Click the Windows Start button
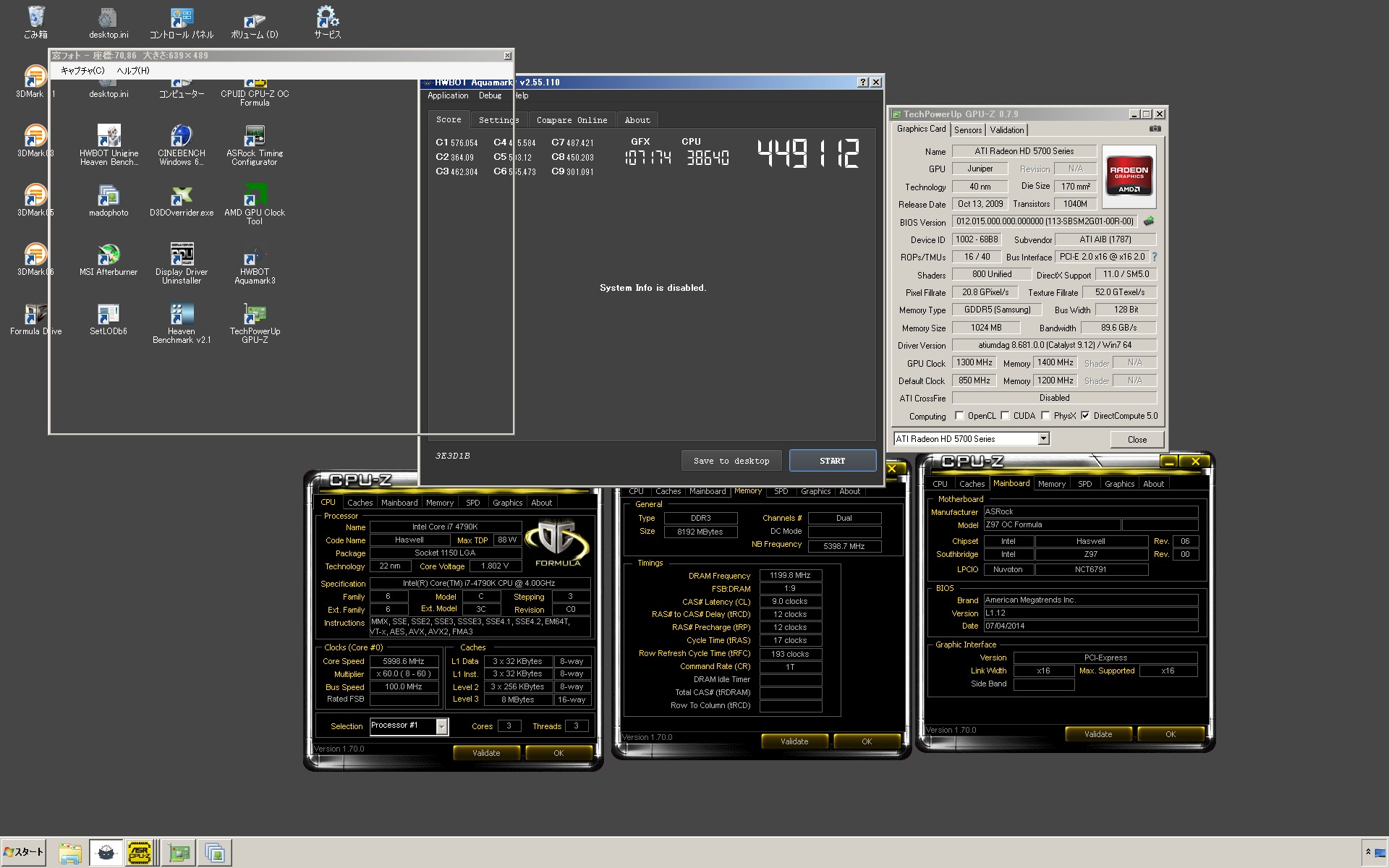1389x868 pixels. tap(24, 852)
